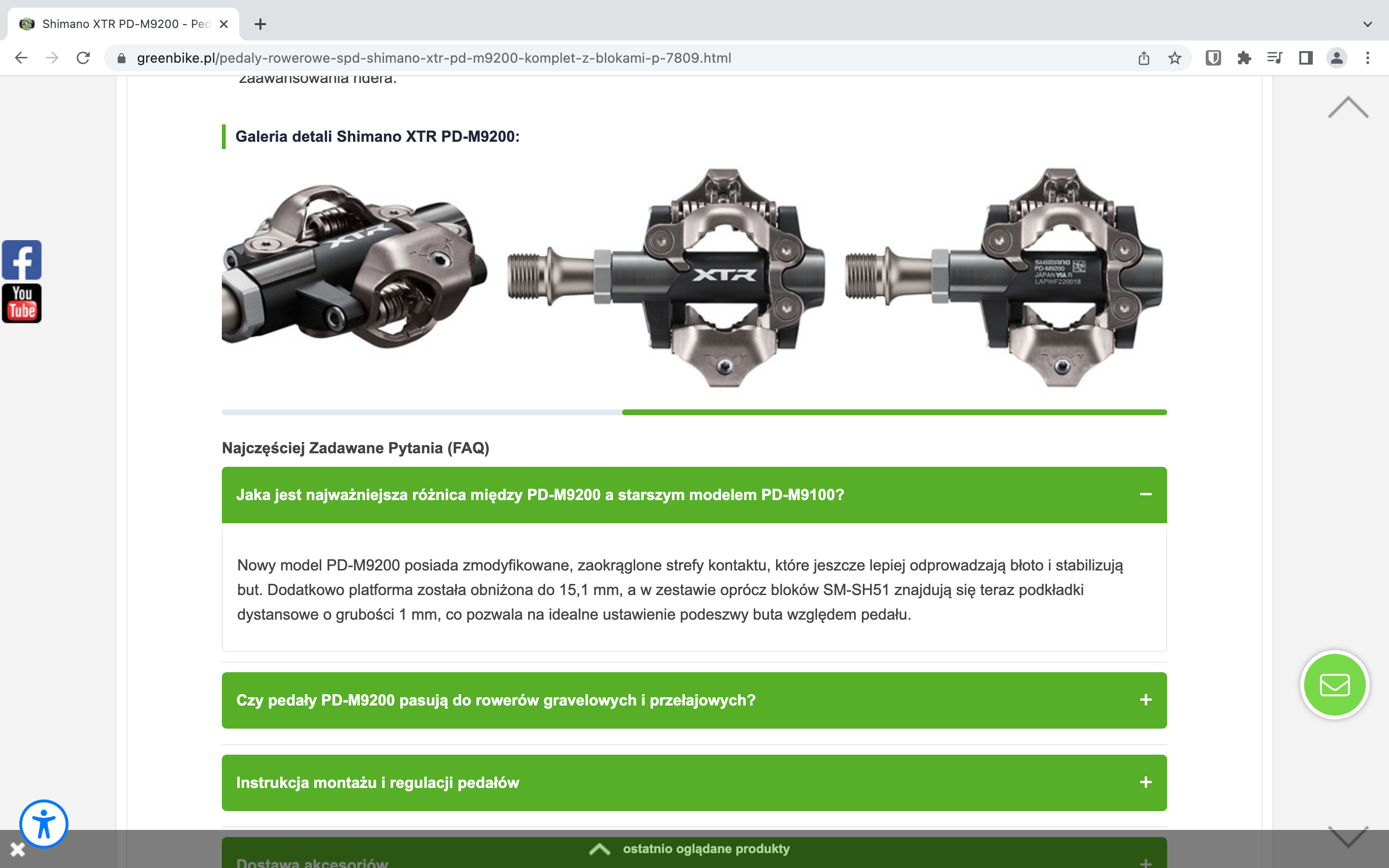Go back to the previous page
This screenshot has width=1389, height=868.
click(x=21, y=58)
